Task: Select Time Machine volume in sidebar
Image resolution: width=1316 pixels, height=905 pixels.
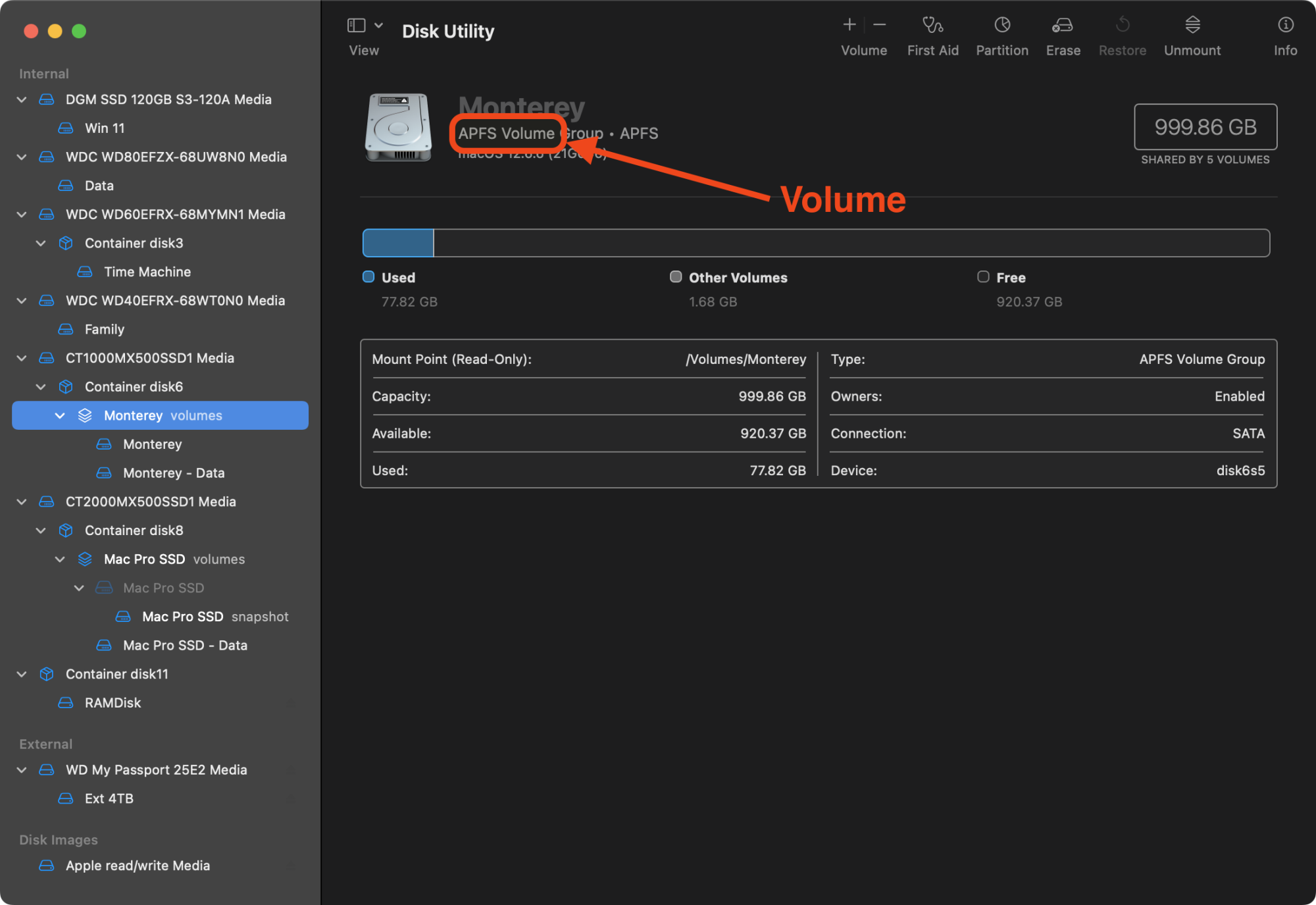Action: (x=147, y=272)
